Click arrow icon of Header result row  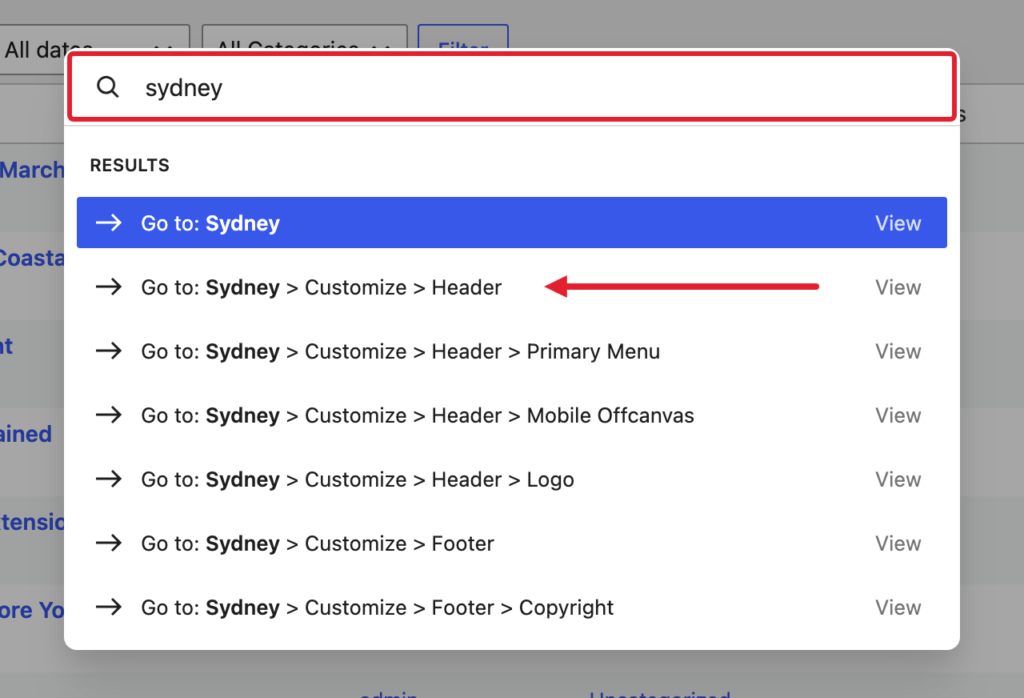tap(108, 287)
